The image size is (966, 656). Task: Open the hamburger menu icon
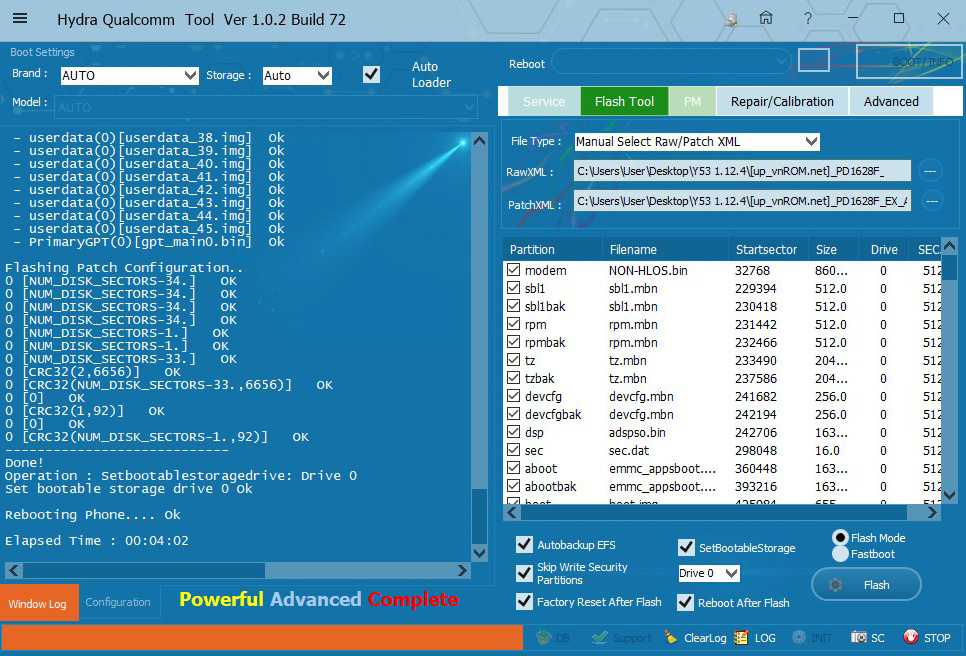(20, 18)
